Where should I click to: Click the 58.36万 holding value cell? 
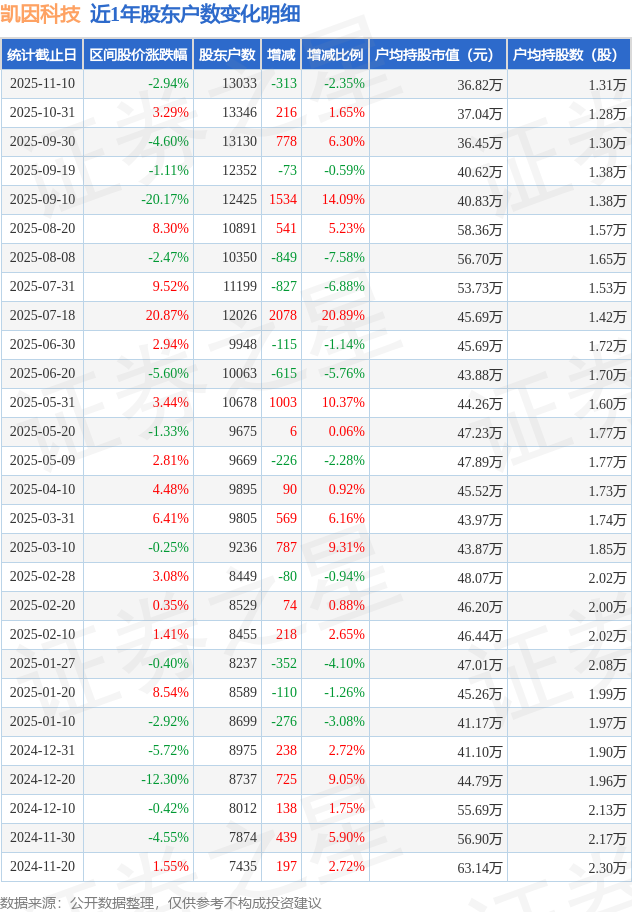[x=480, y=230]
